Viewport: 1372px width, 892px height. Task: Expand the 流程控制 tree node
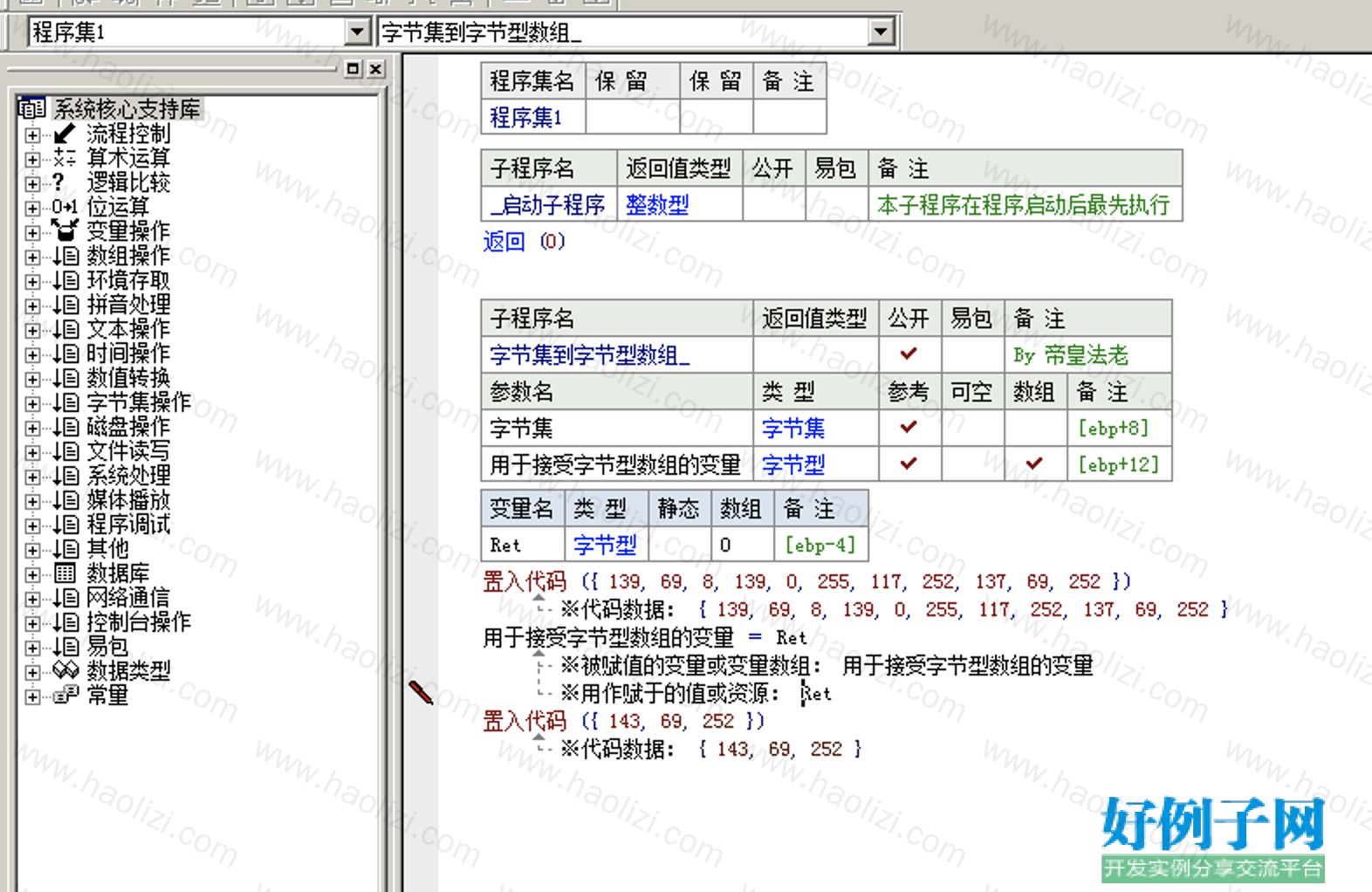(32, 135)
